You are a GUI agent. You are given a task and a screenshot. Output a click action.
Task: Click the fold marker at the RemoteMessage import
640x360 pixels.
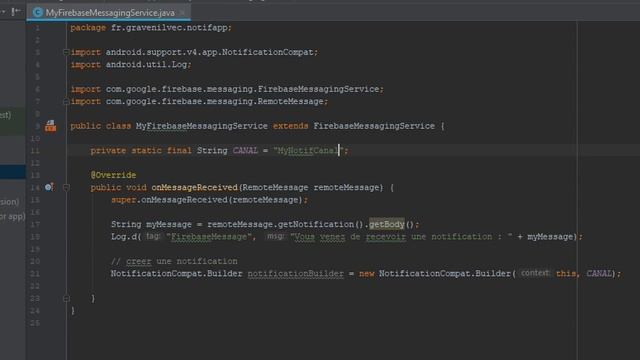coord(66,101)
